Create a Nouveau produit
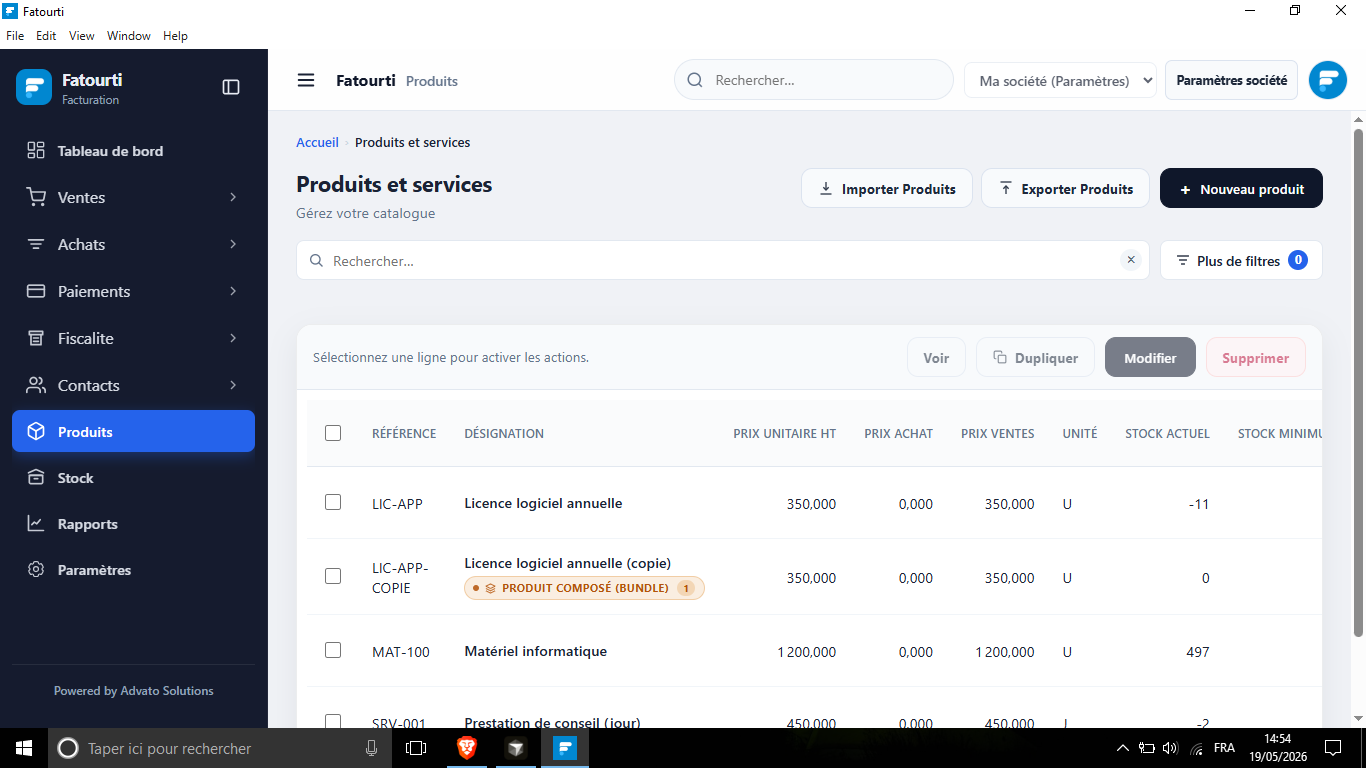 1241,188
